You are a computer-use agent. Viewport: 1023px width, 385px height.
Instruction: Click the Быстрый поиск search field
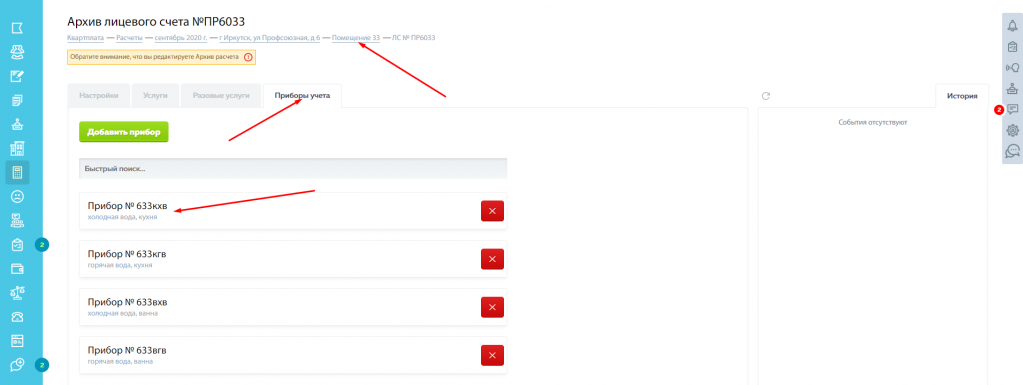pos(293,168)
